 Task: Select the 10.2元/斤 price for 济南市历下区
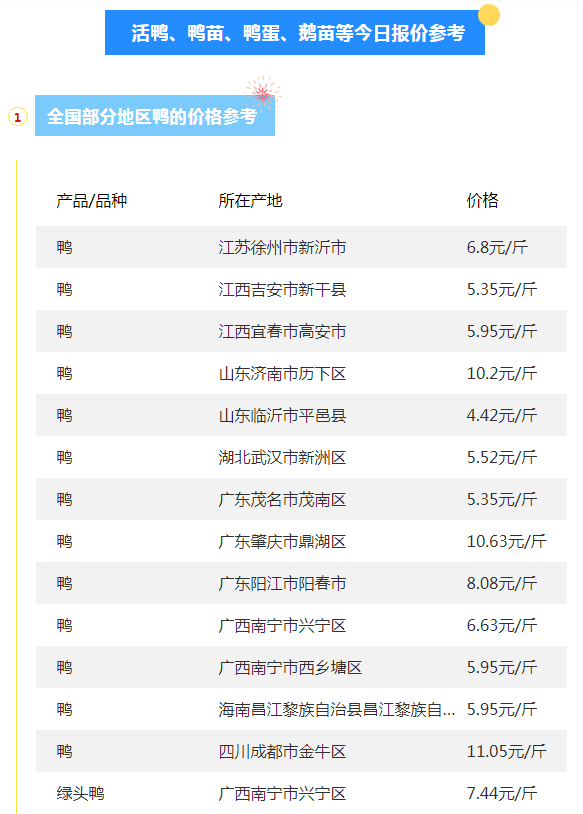coord(501,373)
